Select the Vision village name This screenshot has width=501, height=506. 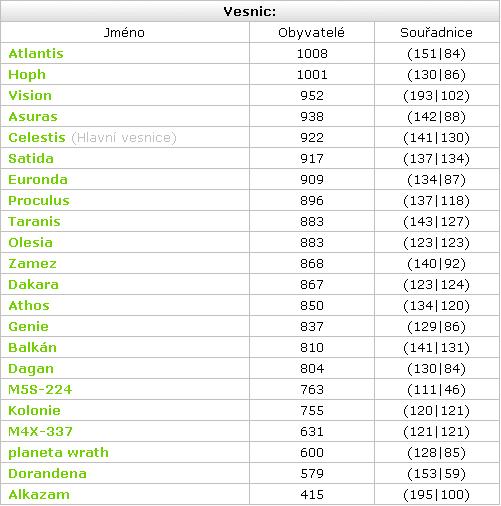[x=30, y=96]
